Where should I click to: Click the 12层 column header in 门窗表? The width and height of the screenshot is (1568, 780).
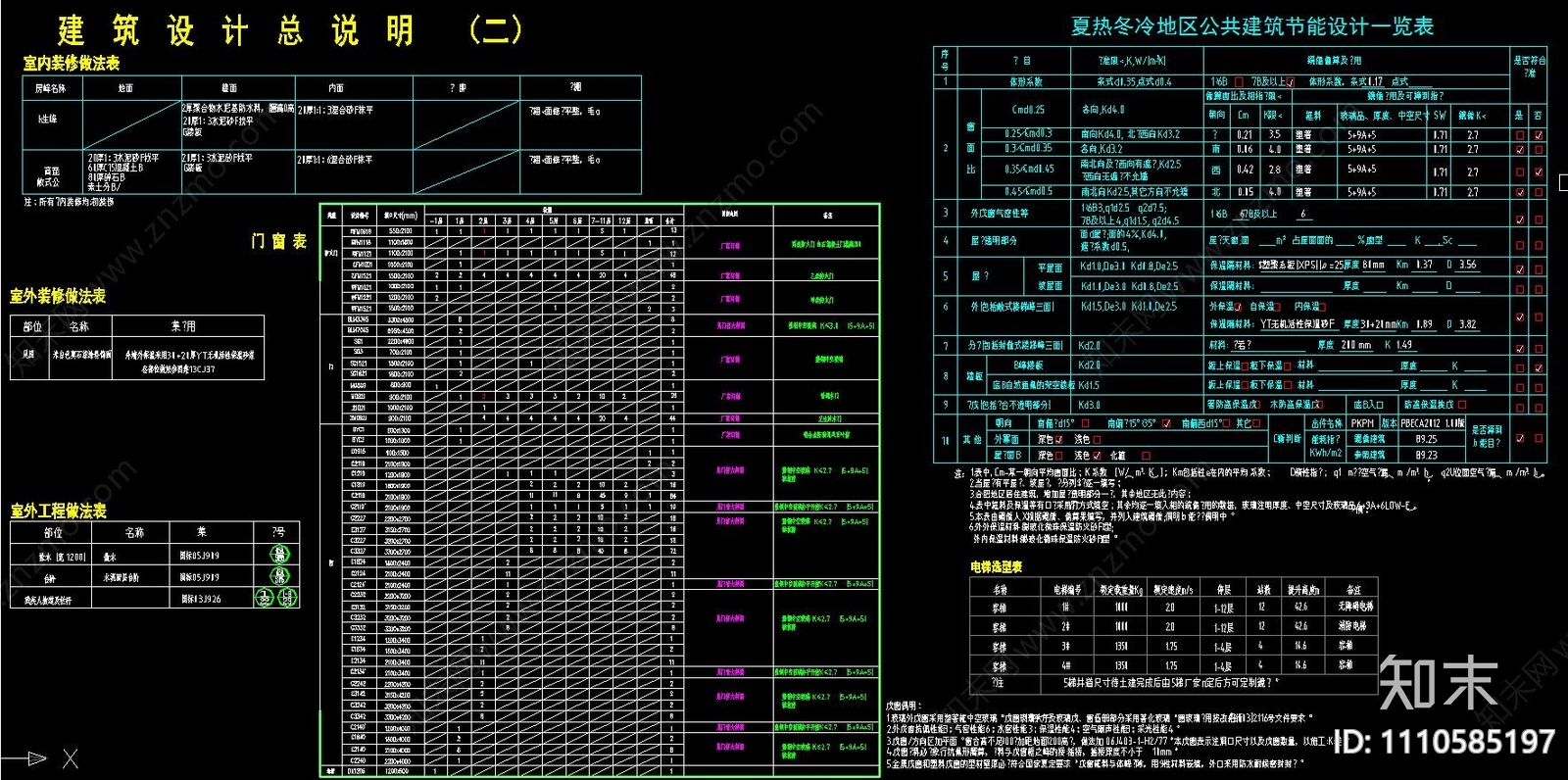[x=624, y=221]
